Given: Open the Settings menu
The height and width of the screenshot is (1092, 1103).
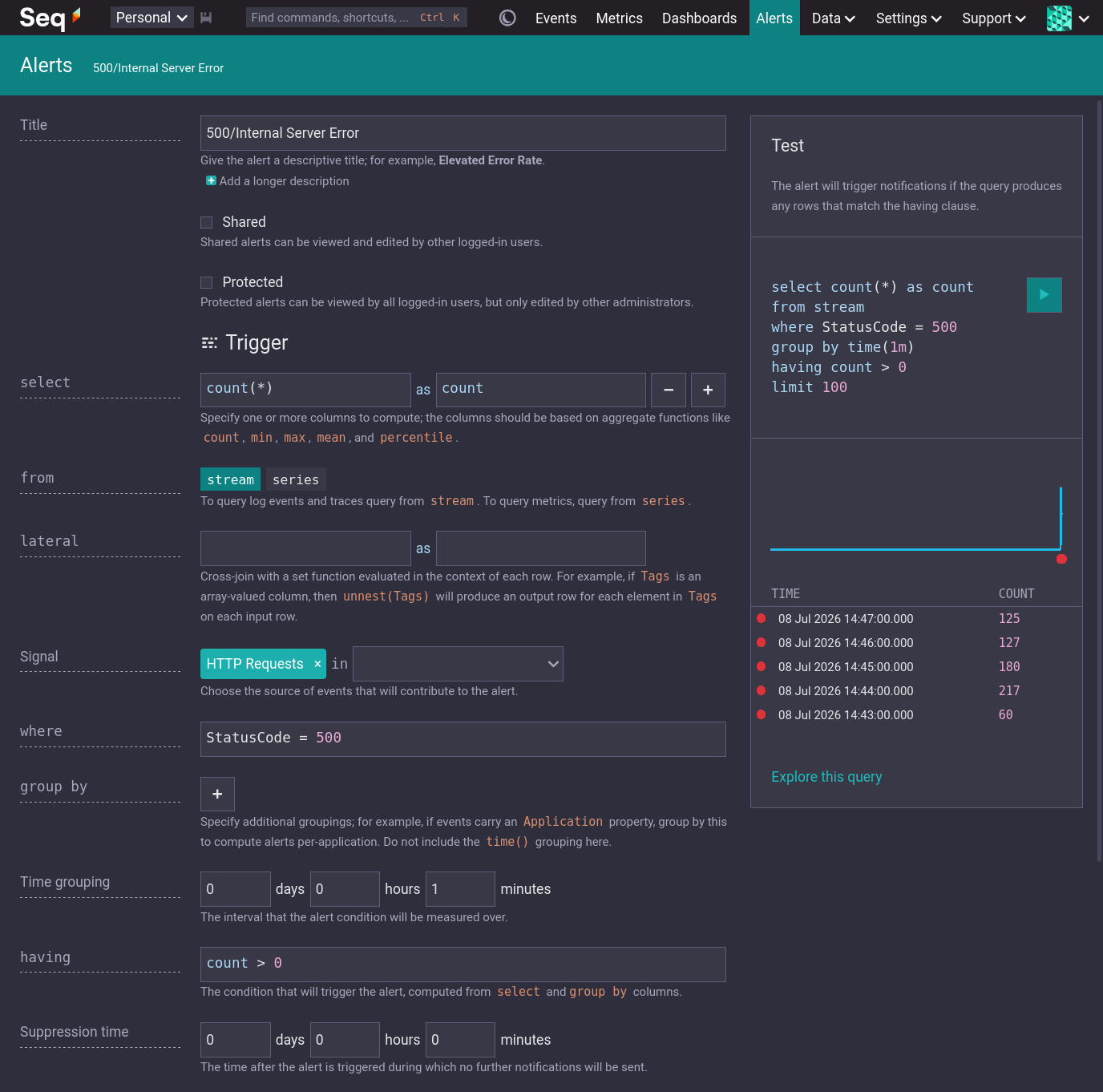Looking at the screenshot, I should point(908,18).
